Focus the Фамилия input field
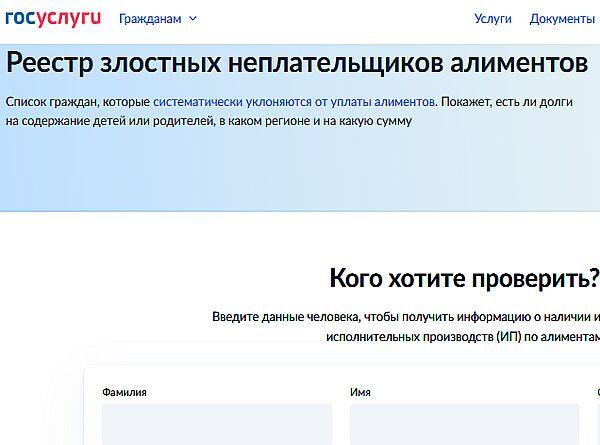This screenshot has width=600, height=445. point(217,424)
